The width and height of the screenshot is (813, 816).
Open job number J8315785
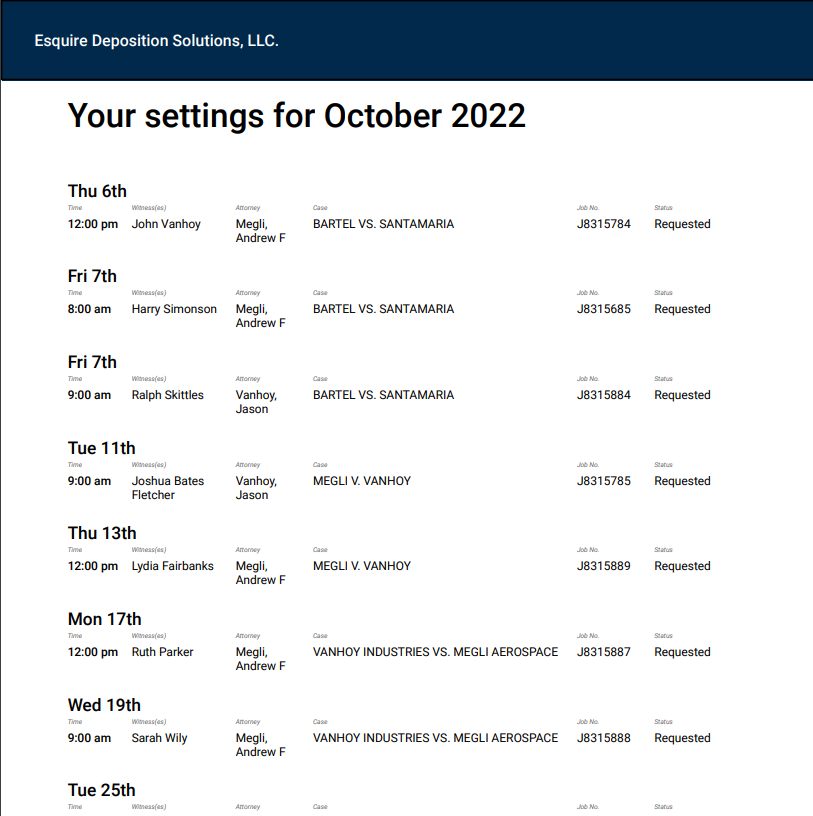point(604,481)
